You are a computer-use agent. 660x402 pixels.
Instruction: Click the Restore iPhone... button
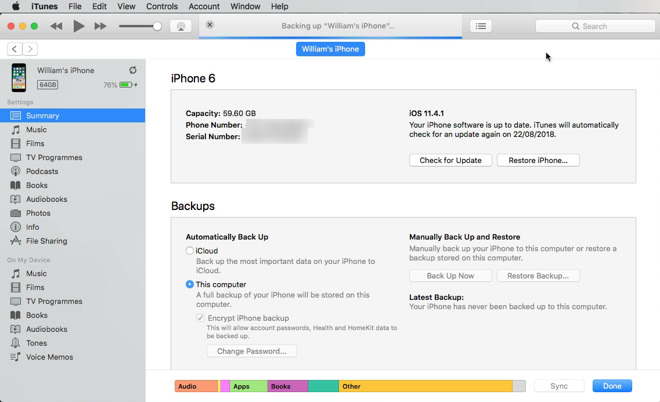point(538,160)
